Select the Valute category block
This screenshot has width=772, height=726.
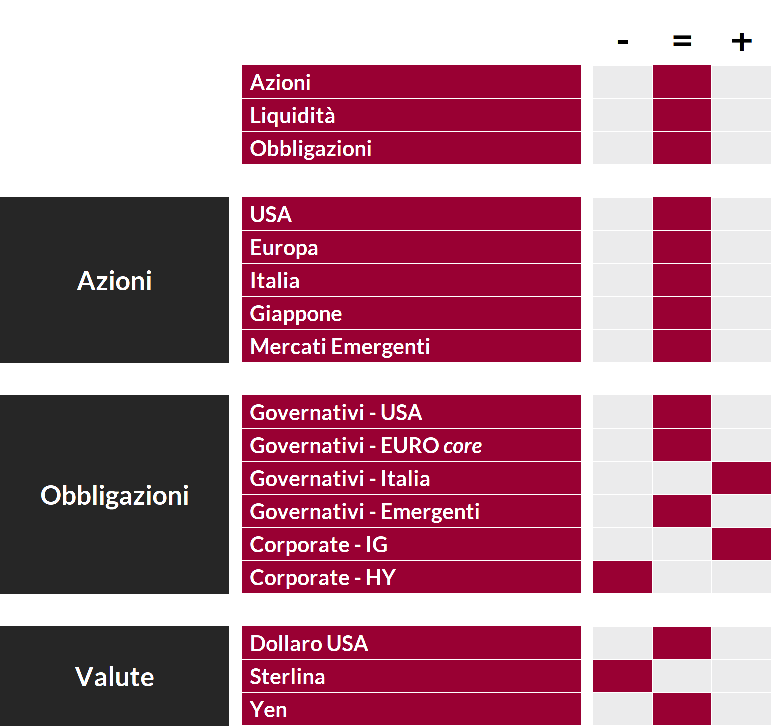pos(115,676)
